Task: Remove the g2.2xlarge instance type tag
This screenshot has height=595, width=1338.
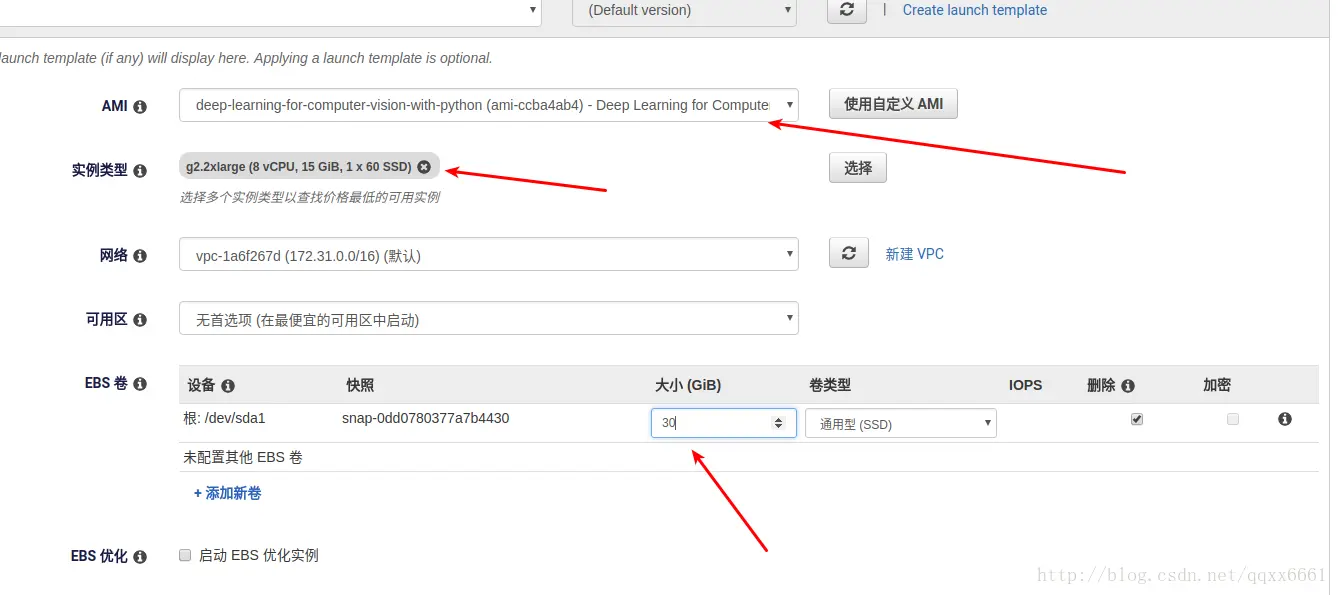Action: tap(424, 167)
